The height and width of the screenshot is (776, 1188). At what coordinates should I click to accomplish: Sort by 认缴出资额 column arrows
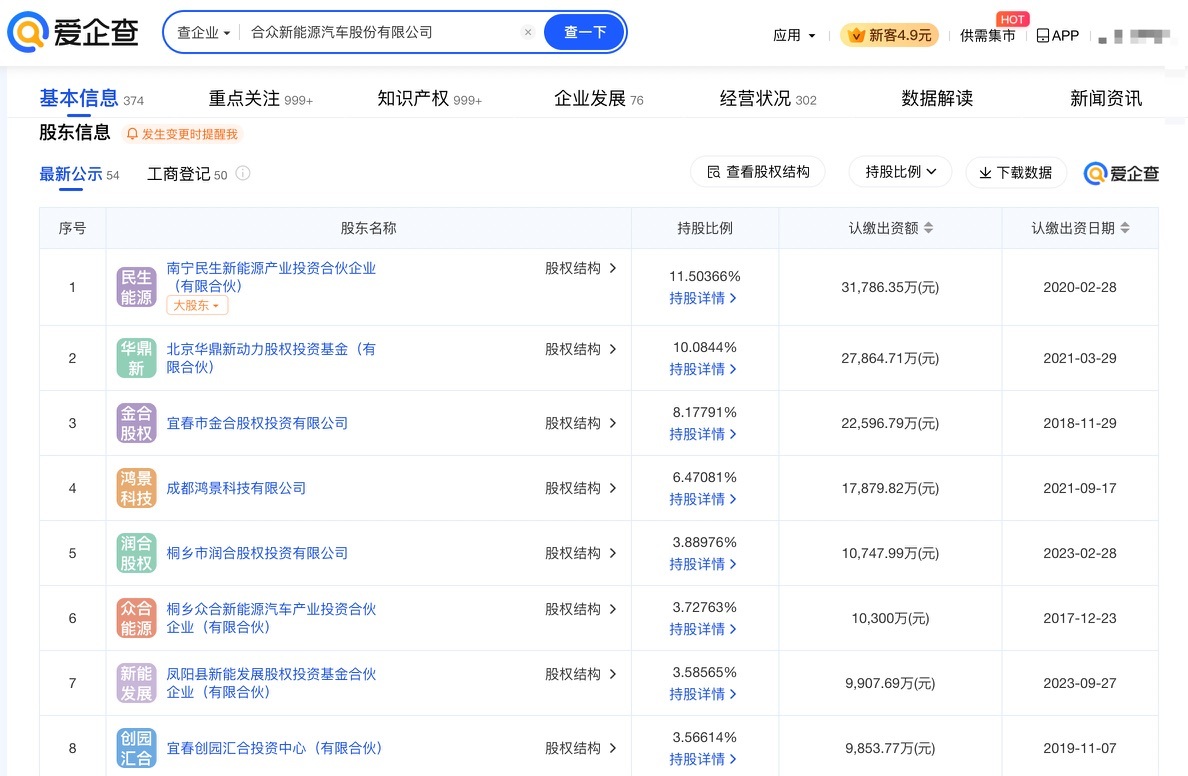point(929,228)
